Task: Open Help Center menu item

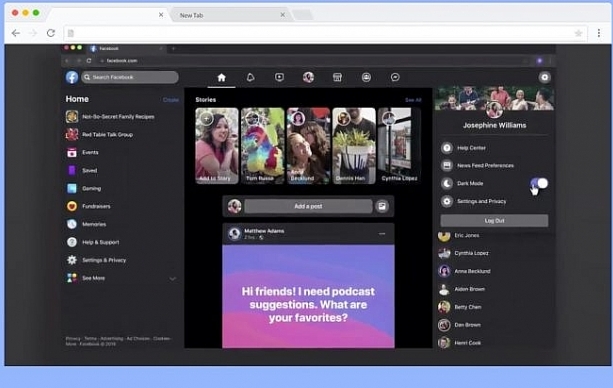Action: [471, 148]
